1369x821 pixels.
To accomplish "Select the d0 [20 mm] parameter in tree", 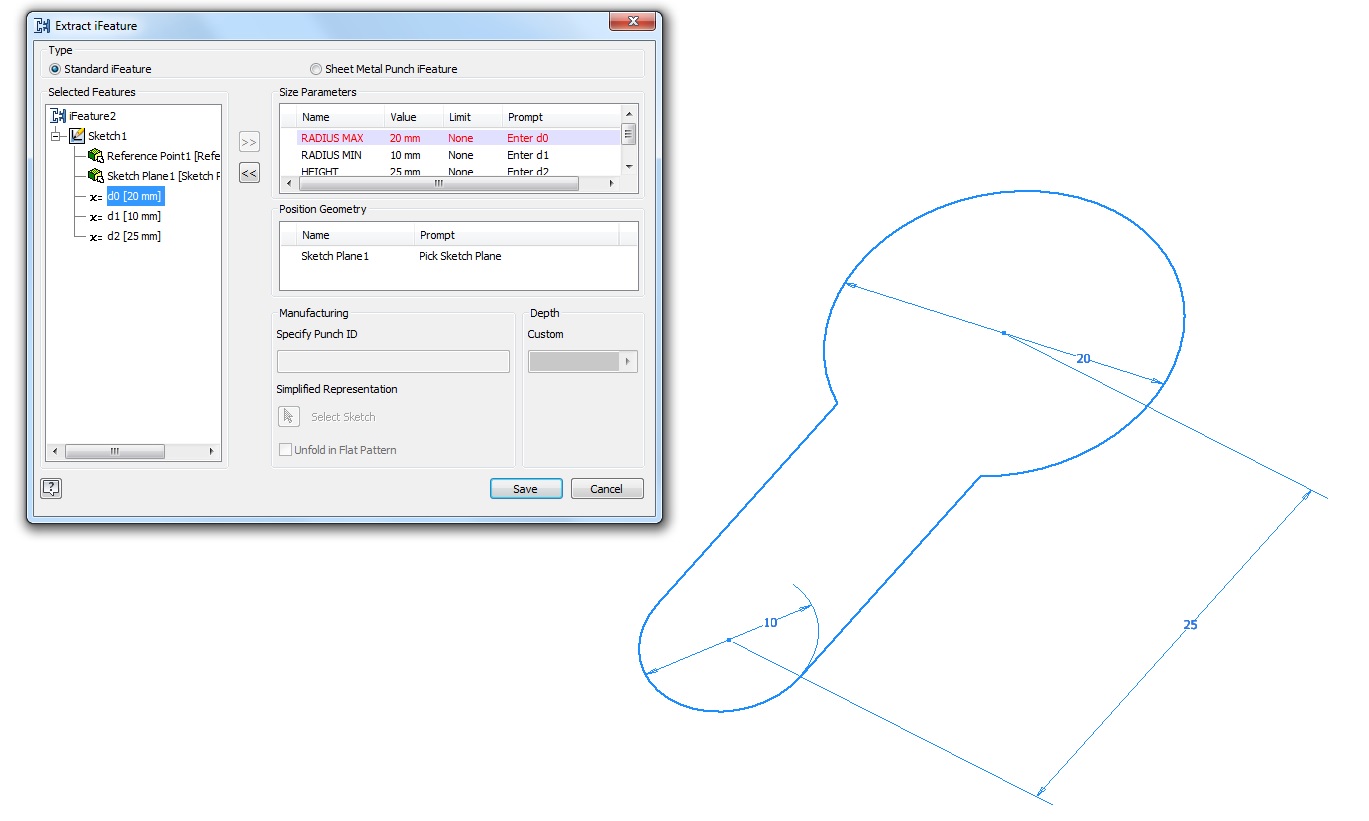I will click(x=134, y=196).
